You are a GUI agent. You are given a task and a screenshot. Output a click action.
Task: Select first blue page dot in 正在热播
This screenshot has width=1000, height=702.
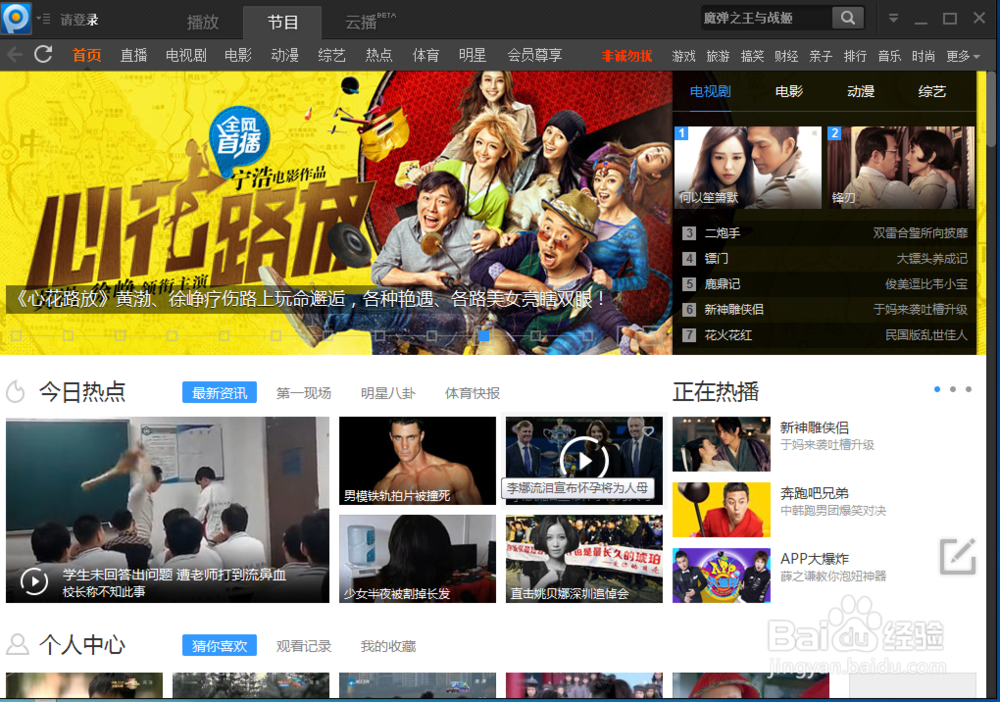[937, 389]
